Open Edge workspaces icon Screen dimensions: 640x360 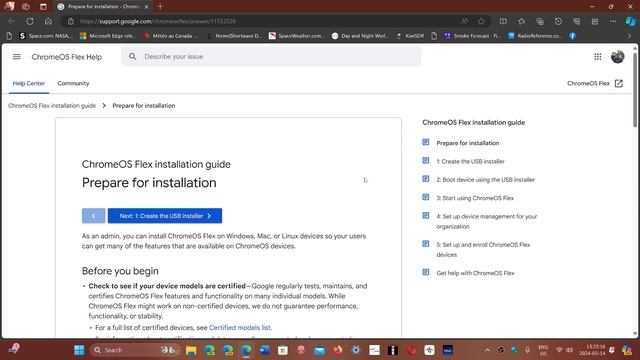click(x=26, y=7)
